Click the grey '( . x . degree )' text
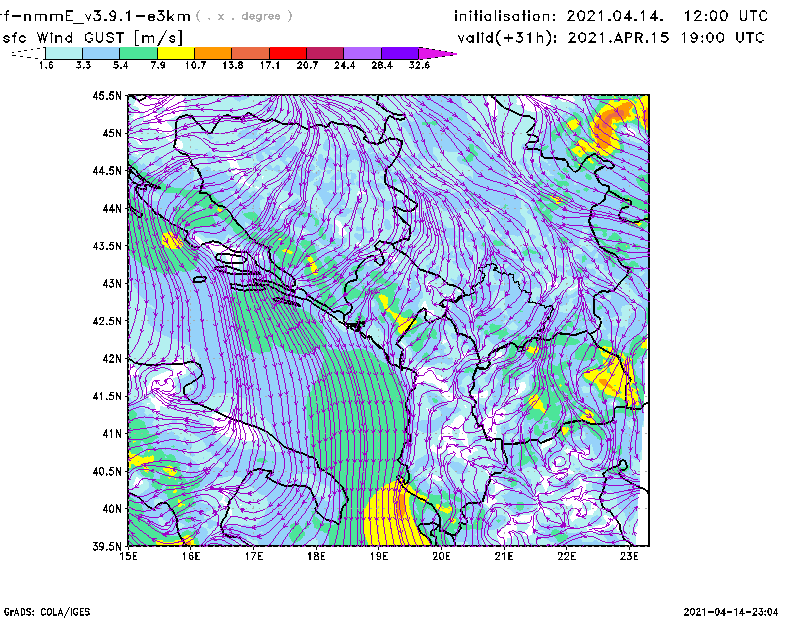The image size is (800, 618). tap(244, 16)
